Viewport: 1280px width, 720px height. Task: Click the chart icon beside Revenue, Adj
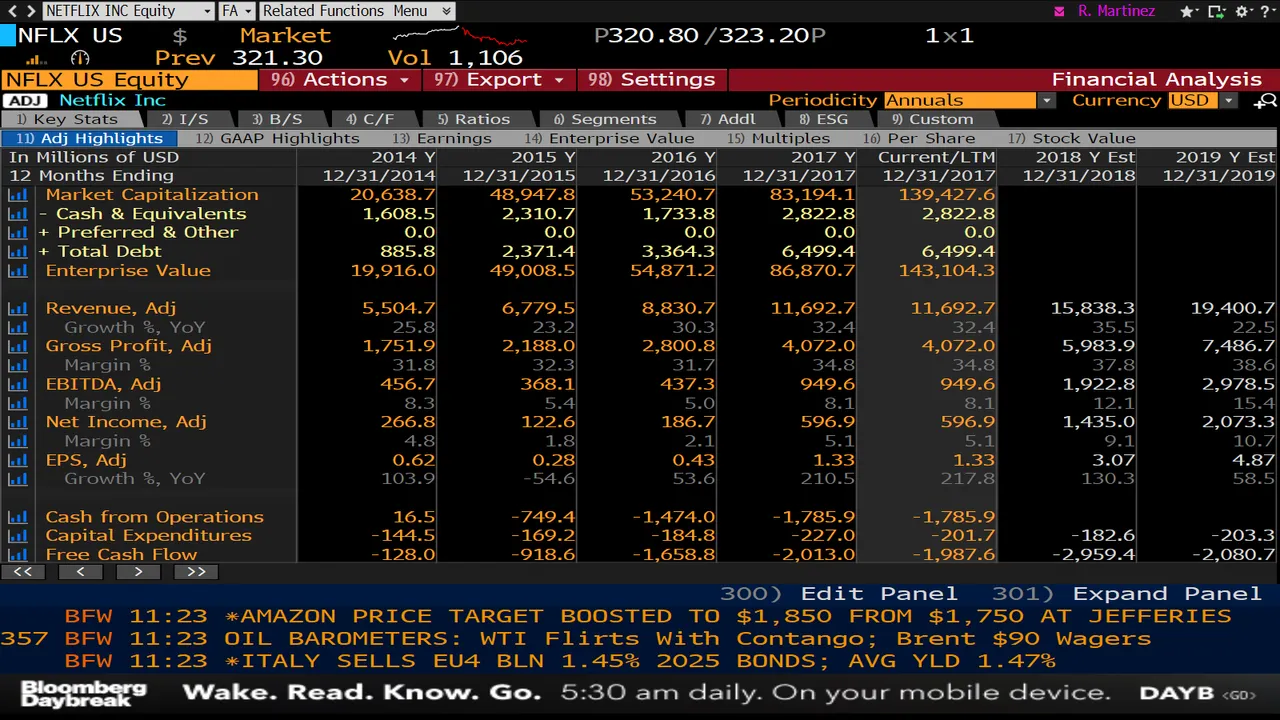pos(17,309)
